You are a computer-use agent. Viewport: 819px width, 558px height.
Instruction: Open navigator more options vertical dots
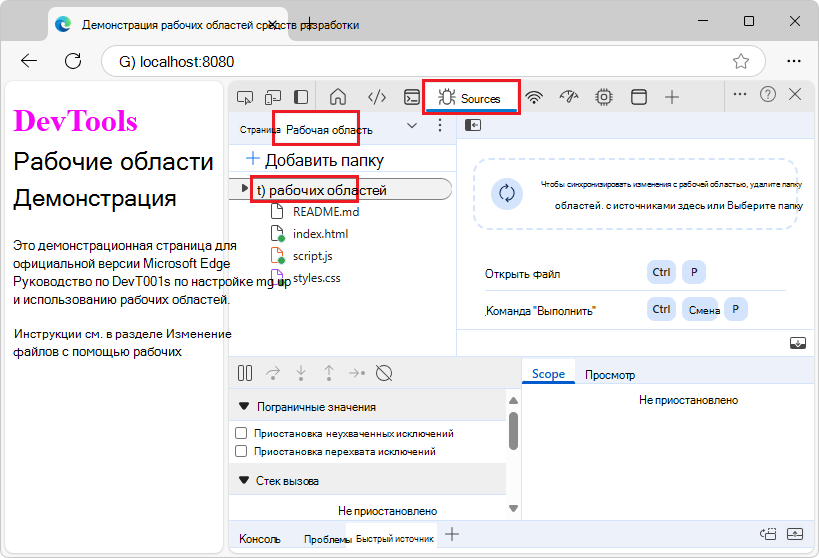click(x=440, y=125)
